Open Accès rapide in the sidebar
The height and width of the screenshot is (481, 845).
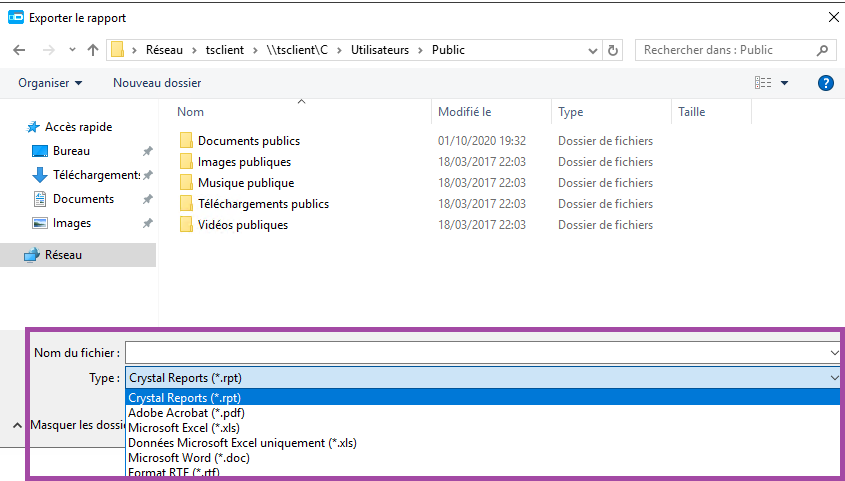[78, 127]
